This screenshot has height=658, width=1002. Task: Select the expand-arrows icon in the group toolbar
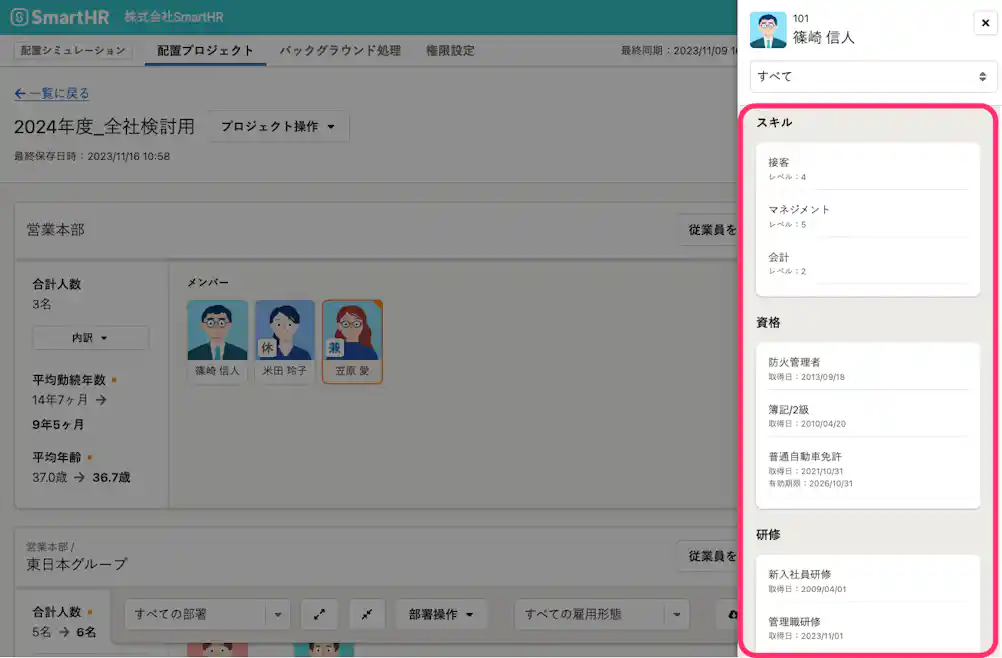click(x=319, y=615)
